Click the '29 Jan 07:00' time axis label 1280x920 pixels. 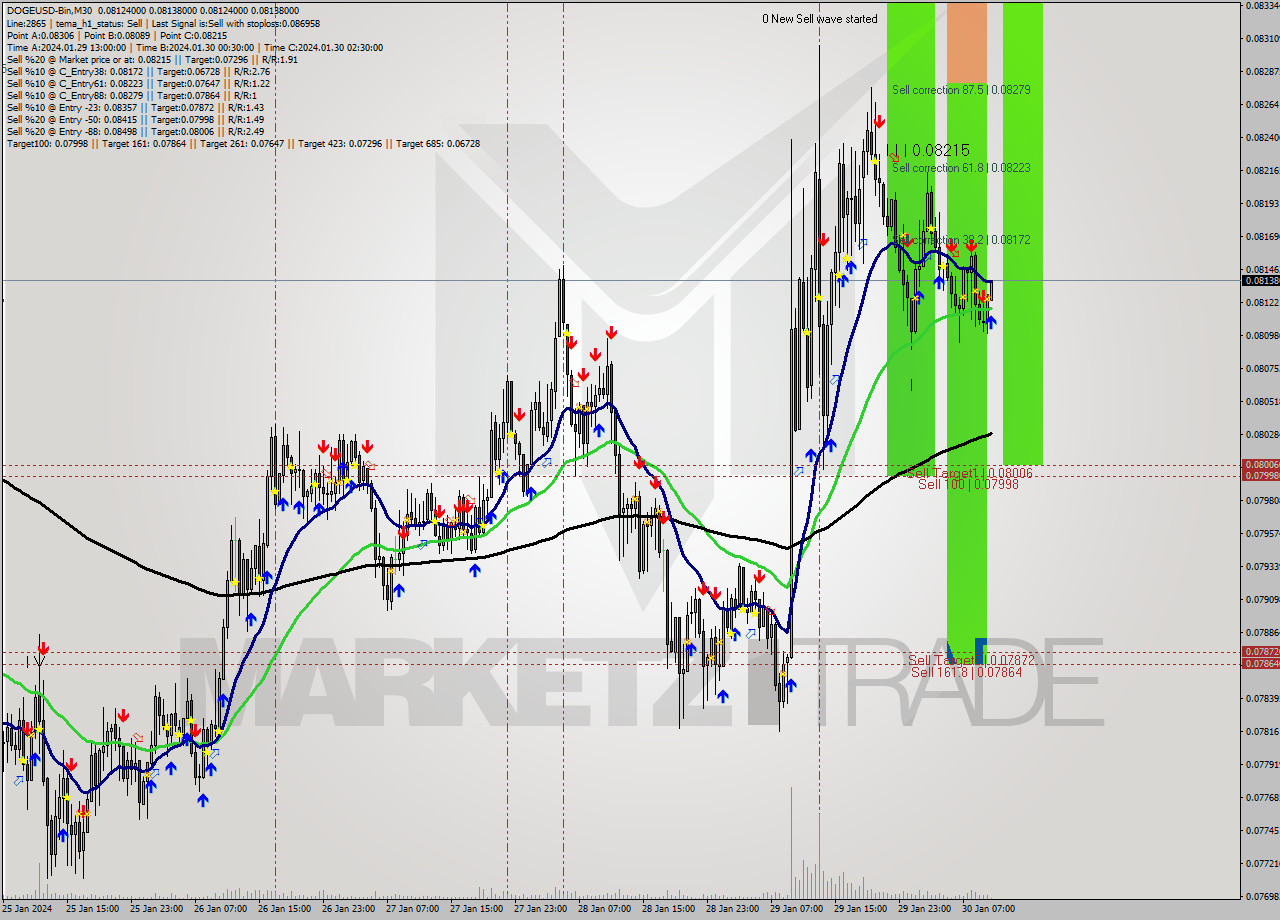point(797,909)
